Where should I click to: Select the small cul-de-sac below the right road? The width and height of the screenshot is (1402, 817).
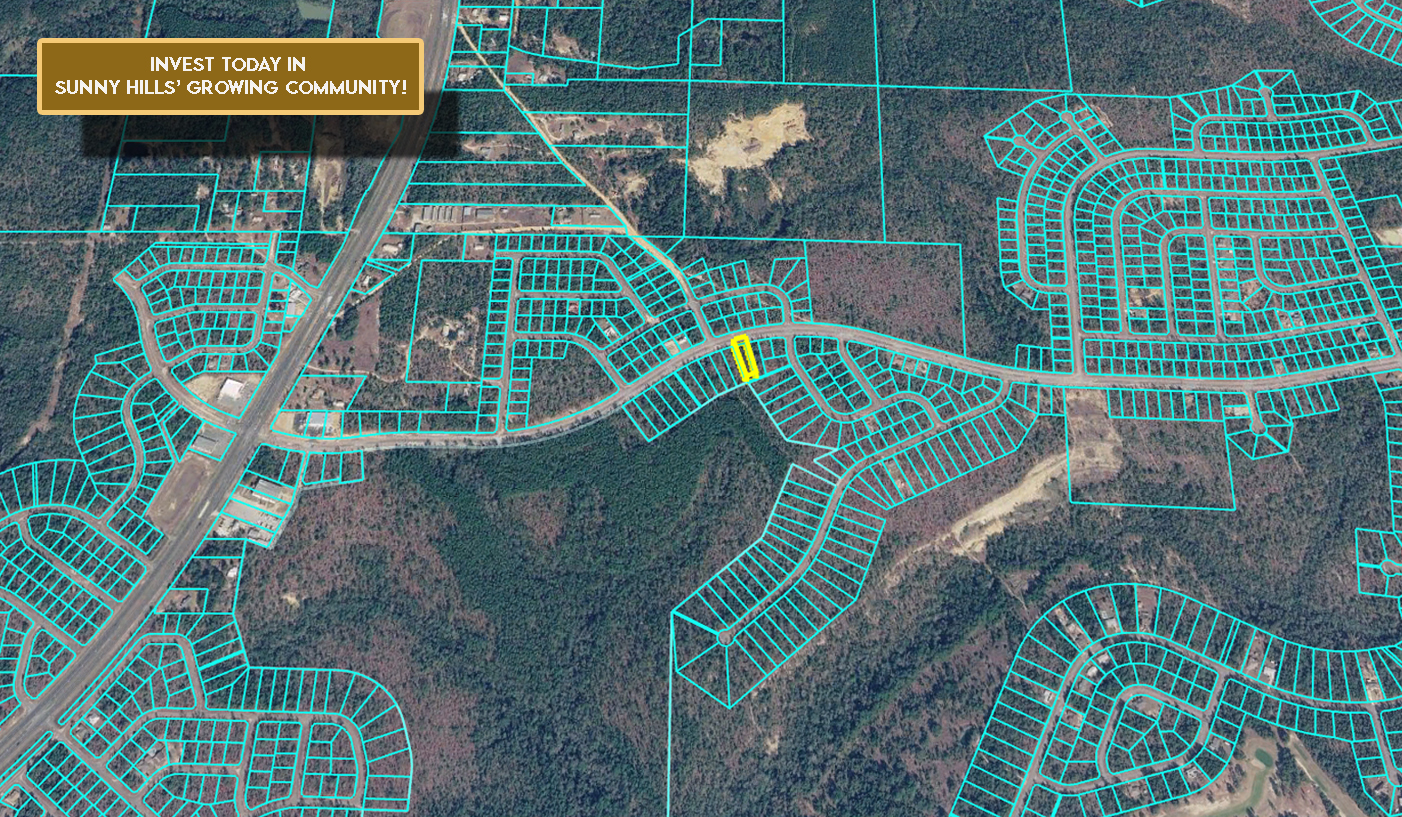(x=1257, y=429)
